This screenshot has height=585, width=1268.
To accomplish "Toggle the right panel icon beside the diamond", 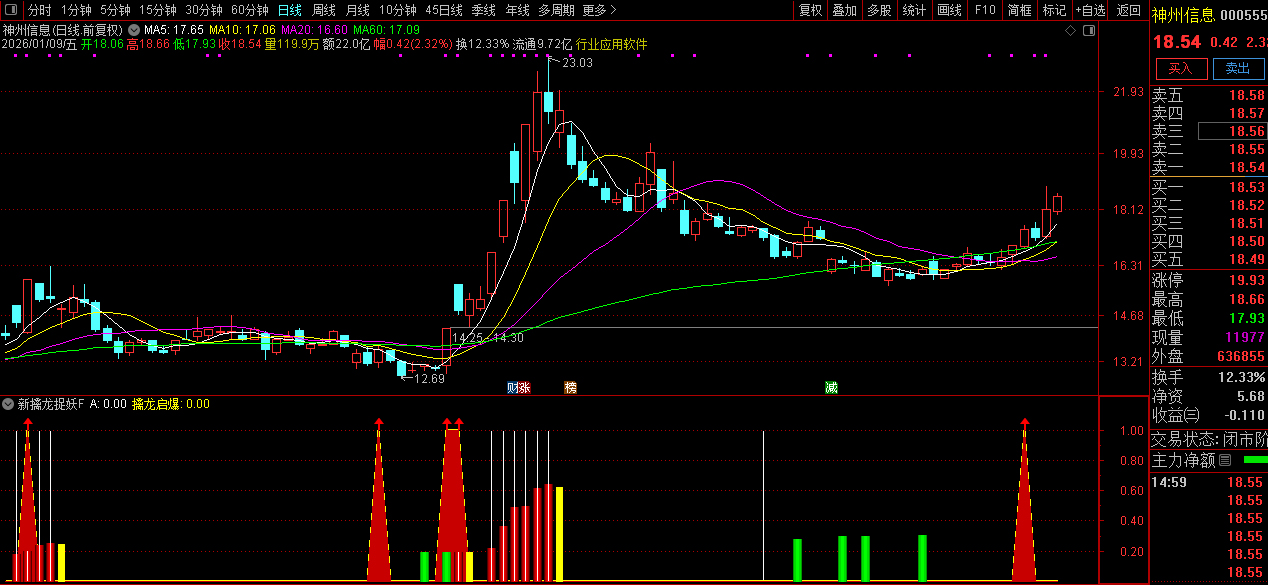I will [x=1089, y=31].
